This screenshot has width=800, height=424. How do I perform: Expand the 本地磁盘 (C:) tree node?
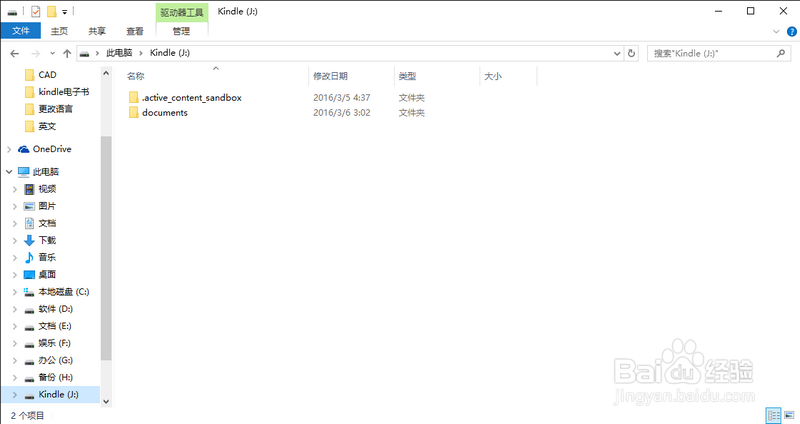[15, 292]
